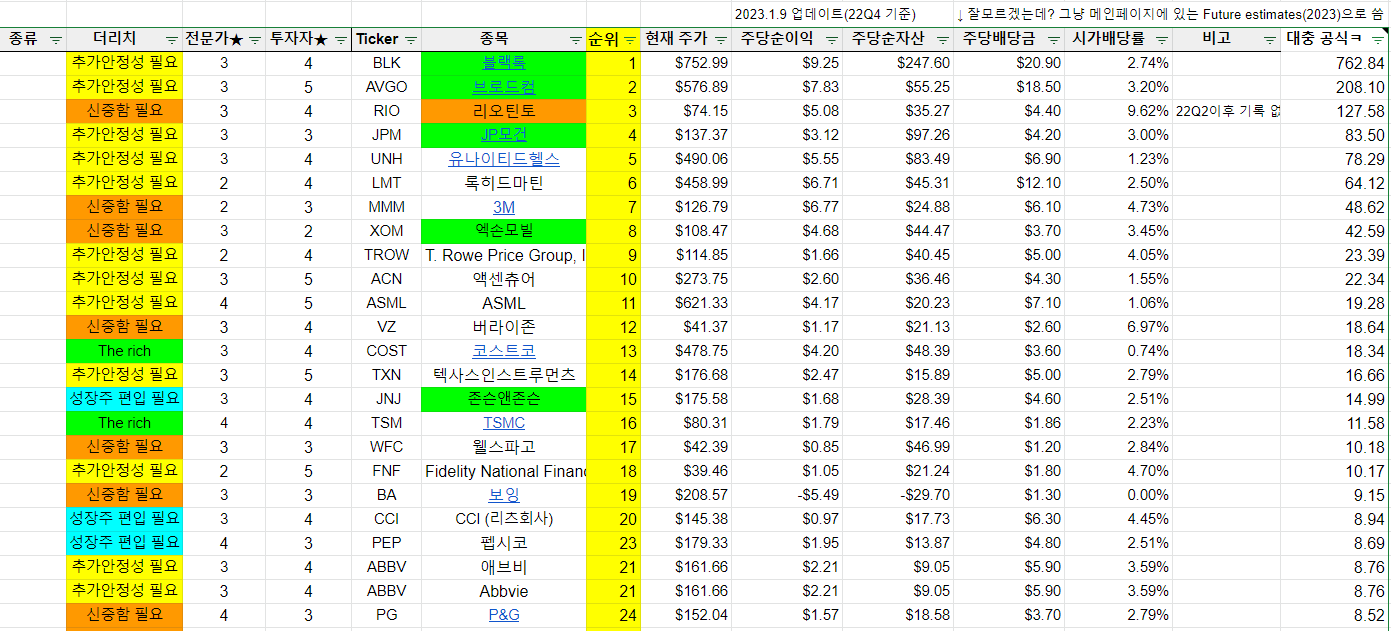Select the 리오틴토 cell

(x=503, y=111)
